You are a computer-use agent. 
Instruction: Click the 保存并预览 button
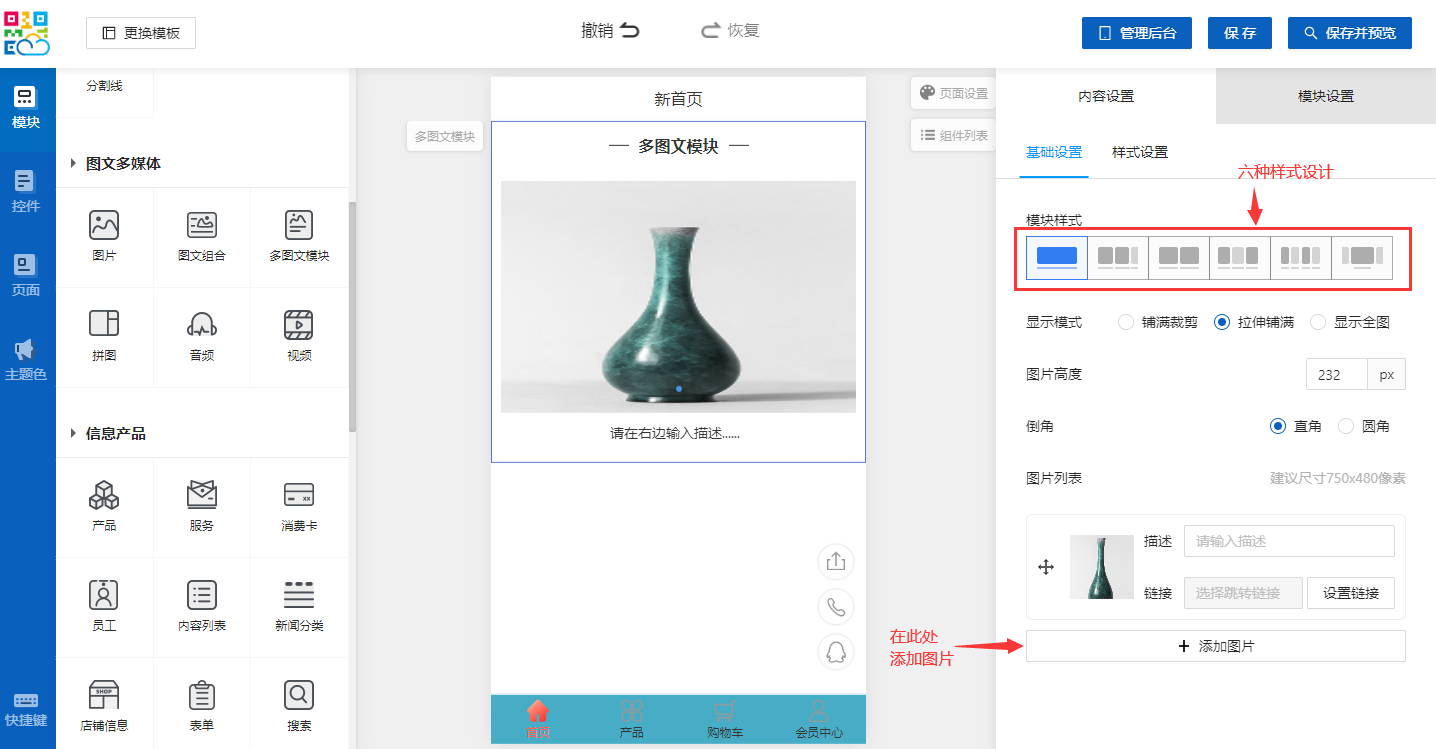(1349, 33)
